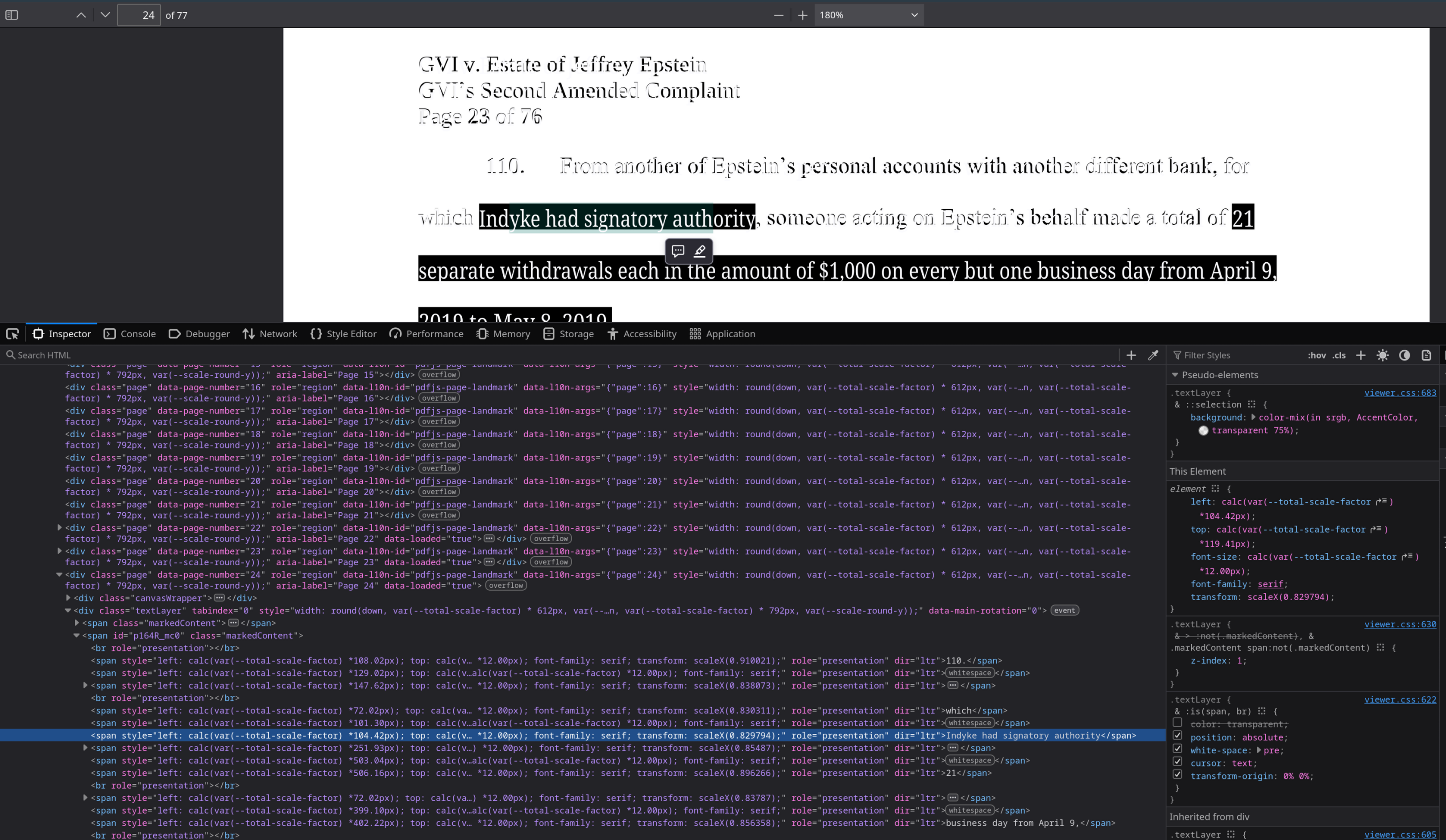Viewport: 1446px width, 840px height.
Task: Go to previous page arrow
Action: coord(81,15)
